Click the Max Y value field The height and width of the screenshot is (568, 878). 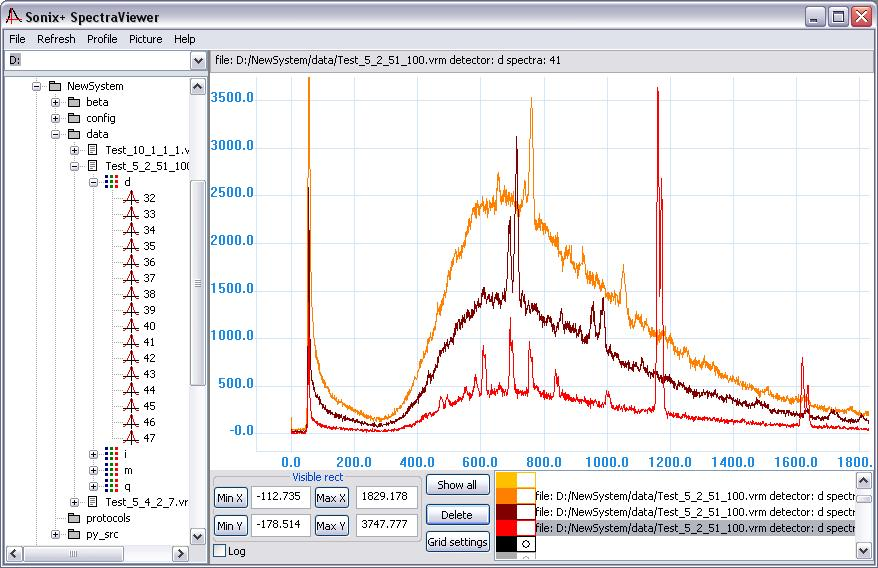[x=386, y=524]
